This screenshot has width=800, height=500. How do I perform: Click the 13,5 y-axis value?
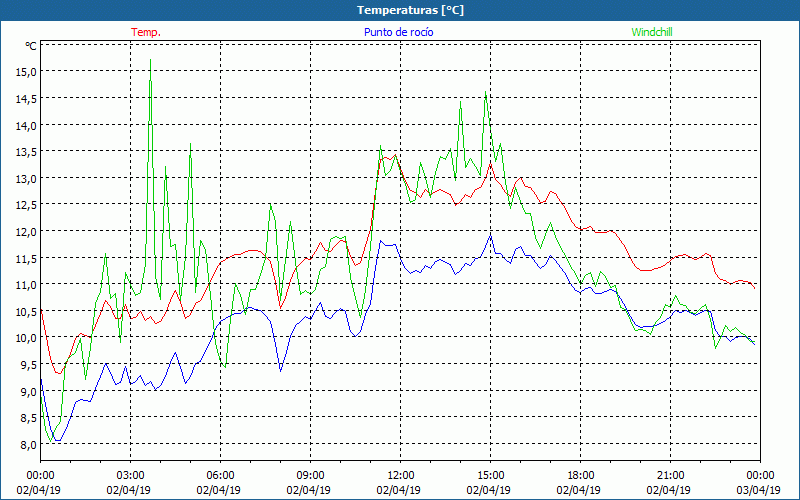pos(27,152)
